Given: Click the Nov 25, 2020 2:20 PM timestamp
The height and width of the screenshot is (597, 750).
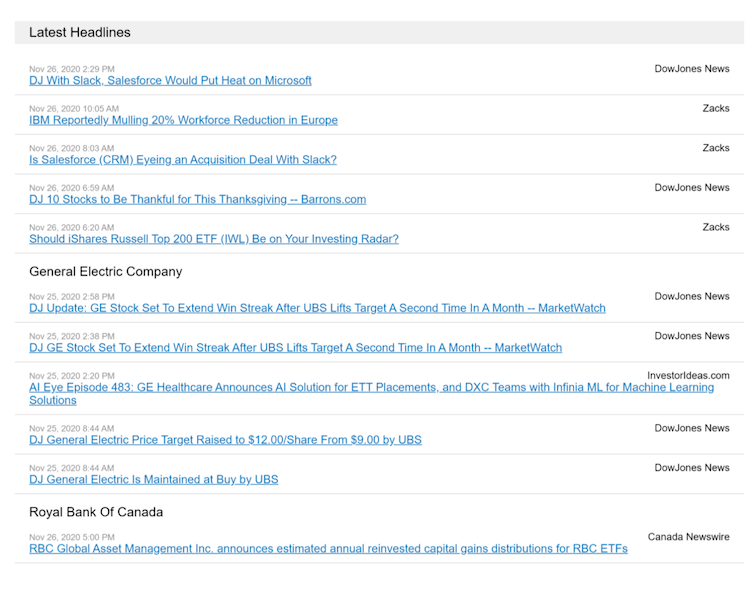Looking at the screenshot, I should 71,376.
